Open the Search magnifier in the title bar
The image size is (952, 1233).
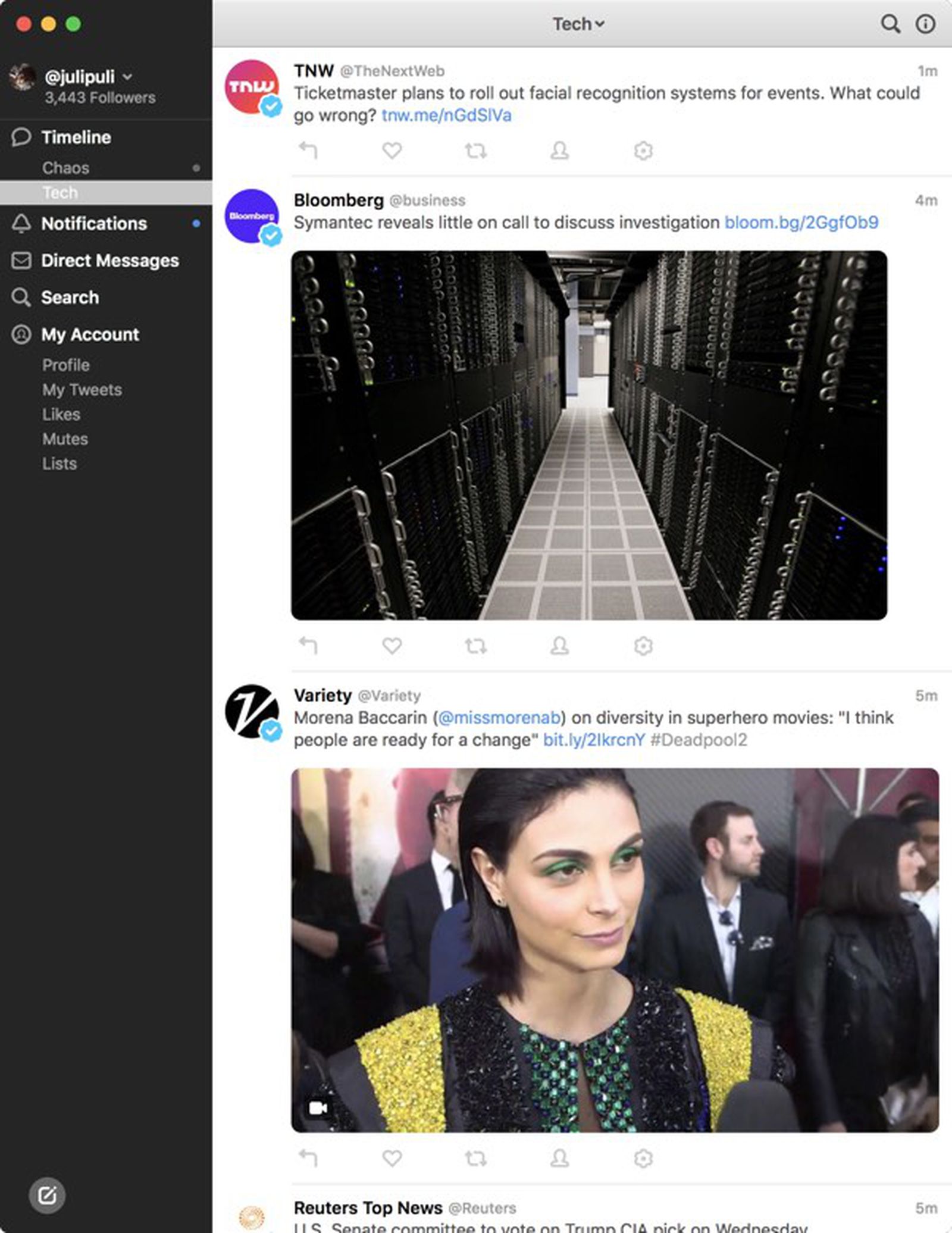point(889,24)
